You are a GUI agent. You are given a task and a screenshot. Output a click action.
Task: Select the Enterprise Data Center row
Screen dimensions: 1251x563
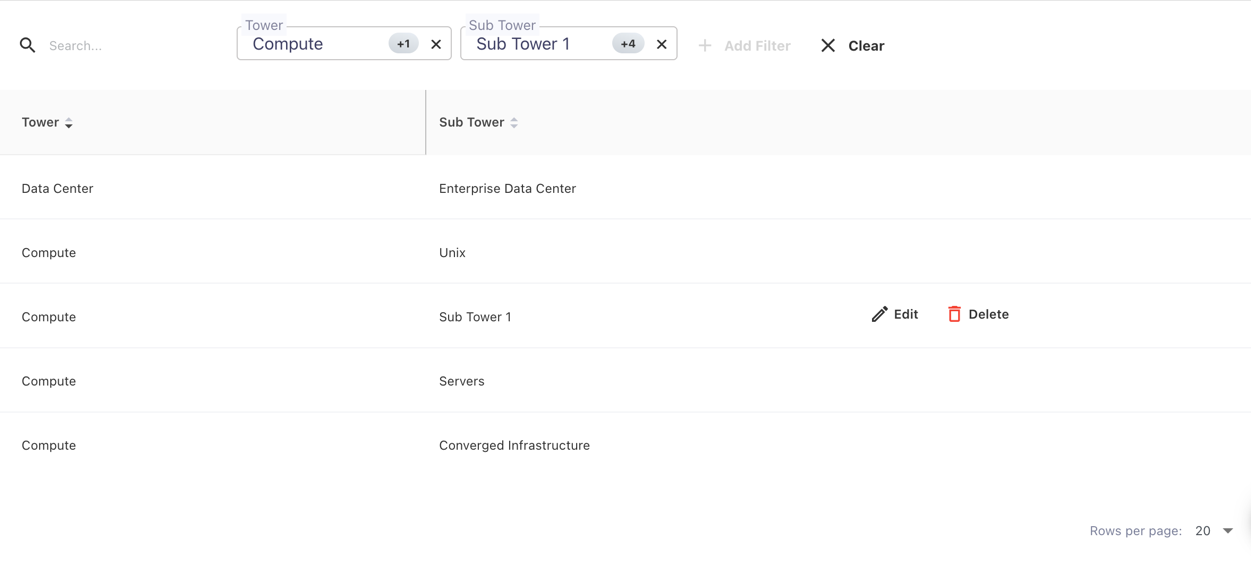point(507,188)
